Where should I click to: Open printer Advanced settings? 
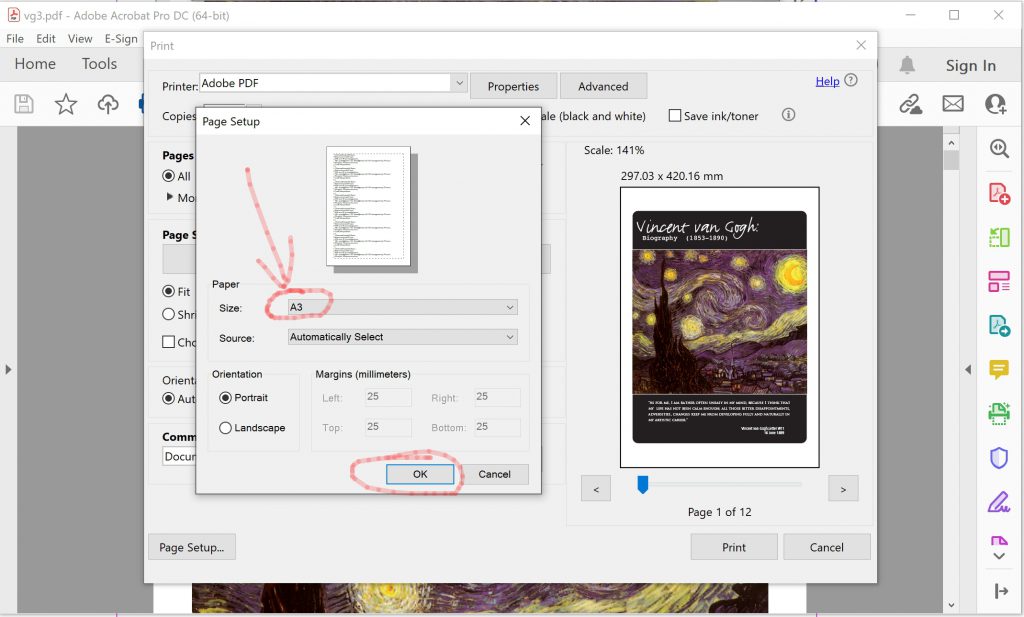(x=603, y=86)
